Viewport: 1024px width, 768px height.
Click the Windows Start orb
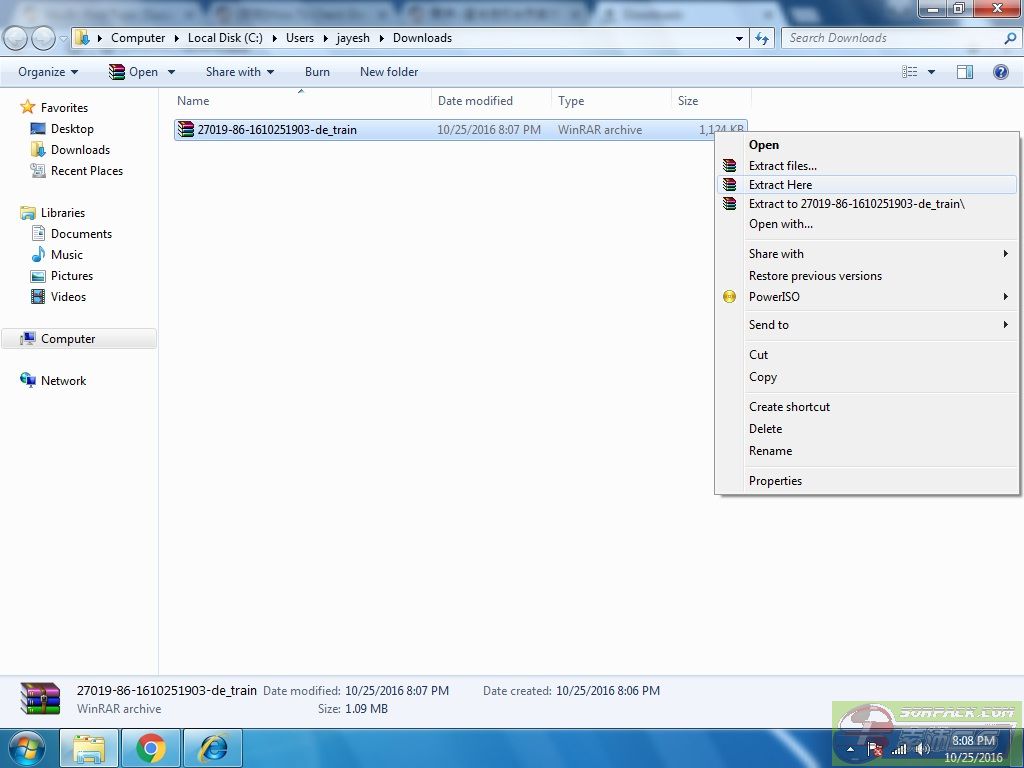point(26,748)
